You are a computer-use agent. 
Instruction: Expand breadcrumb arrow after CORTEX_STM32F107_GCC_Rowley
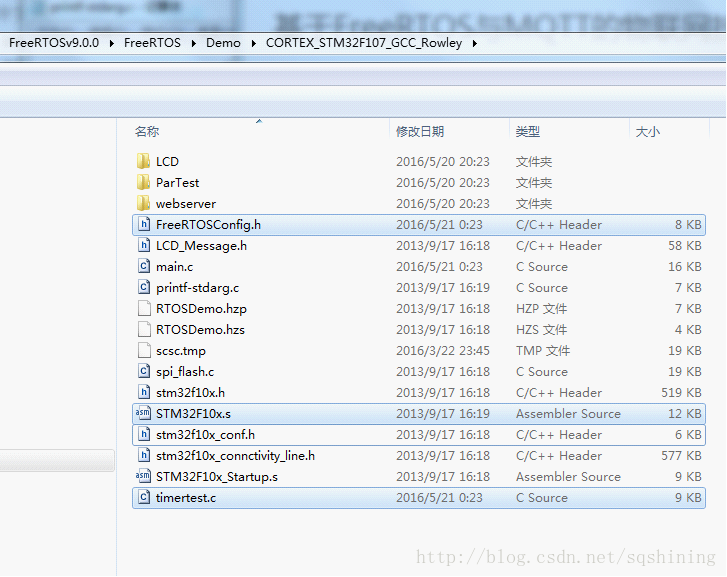(x=475, y=43)
